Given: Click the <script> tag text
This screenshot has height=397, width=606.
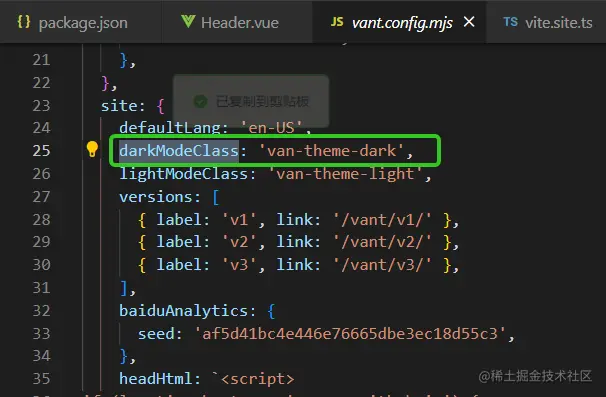Looking at the screenshot, I should (258, 378).
